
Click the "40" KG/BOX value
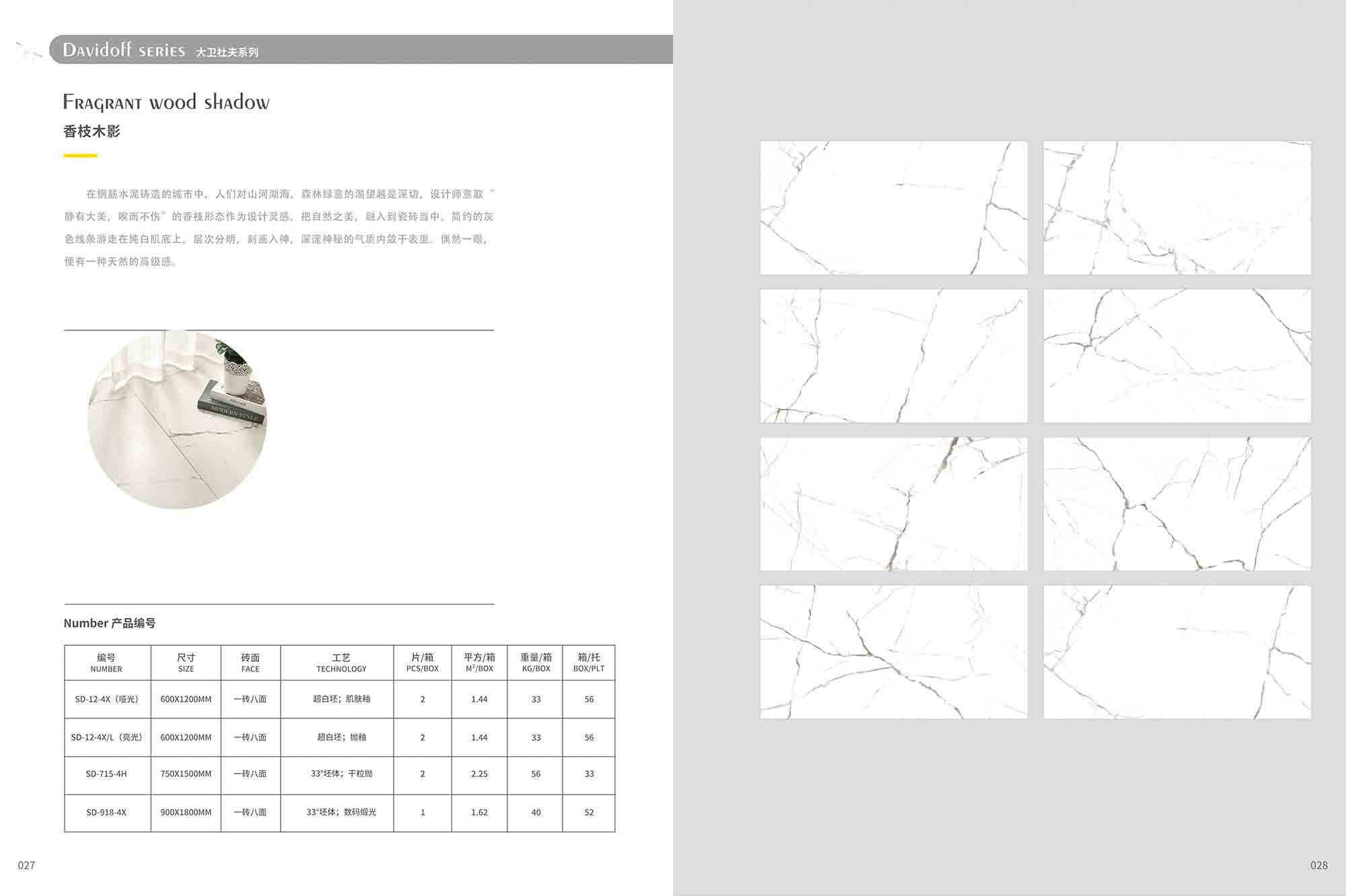point(536,812)
